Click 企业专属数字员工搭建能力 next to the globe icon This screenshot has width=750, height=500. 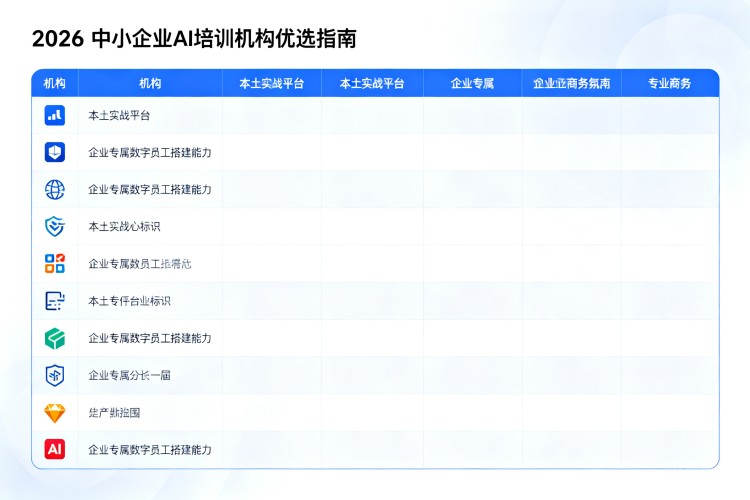pos(150,189)
